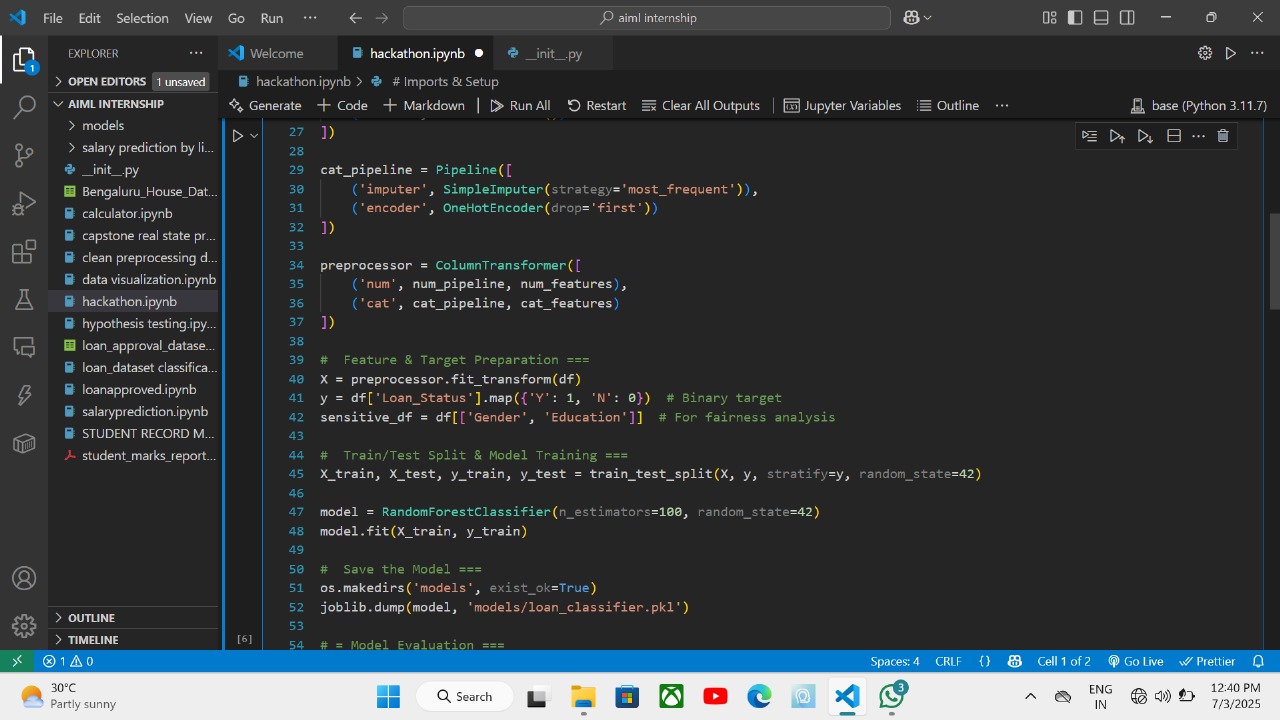Click the aiml internship search box
The height and width of the screenshot is (720, 1280).
coord(647,18)
